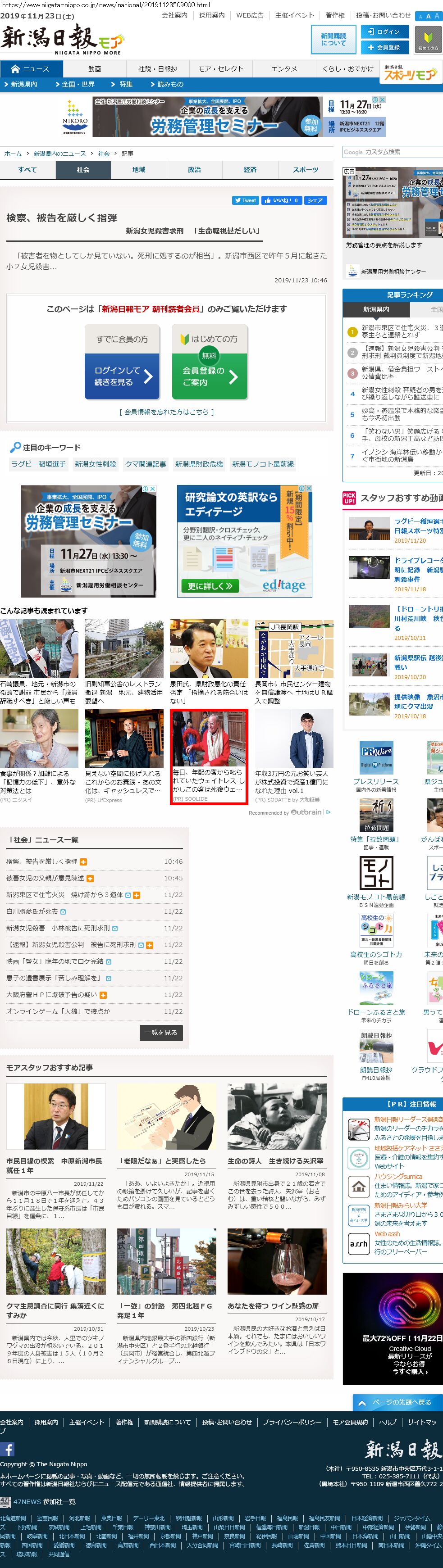Image resolution: width=443 pixels, height=1568 pixels.
Task: Click the スポーツモア logo banner
Action: coord(410,74)
